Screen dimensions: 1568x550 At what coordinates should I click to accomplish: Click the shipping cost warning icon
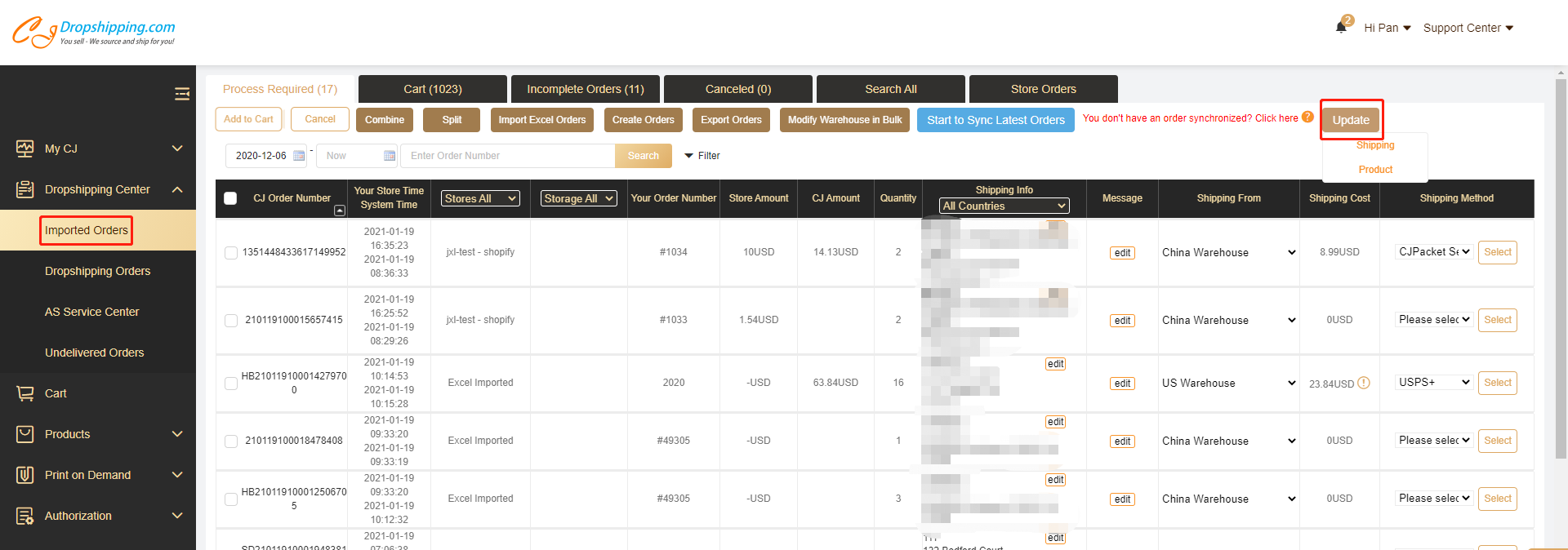(x=1364, y=383)
